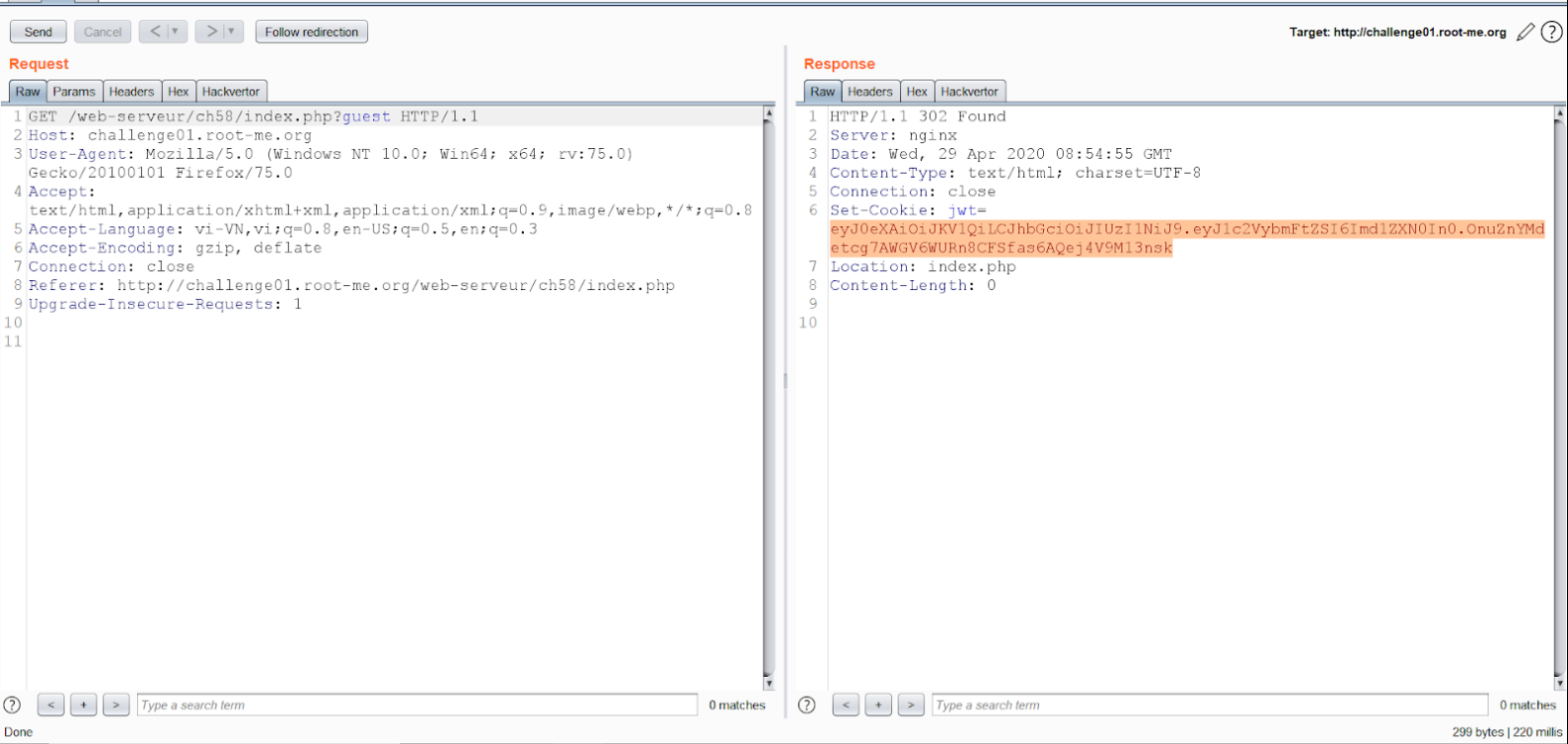Click the Date response header line
The image size is (1568, 744).
click(x=1001, y=154)
